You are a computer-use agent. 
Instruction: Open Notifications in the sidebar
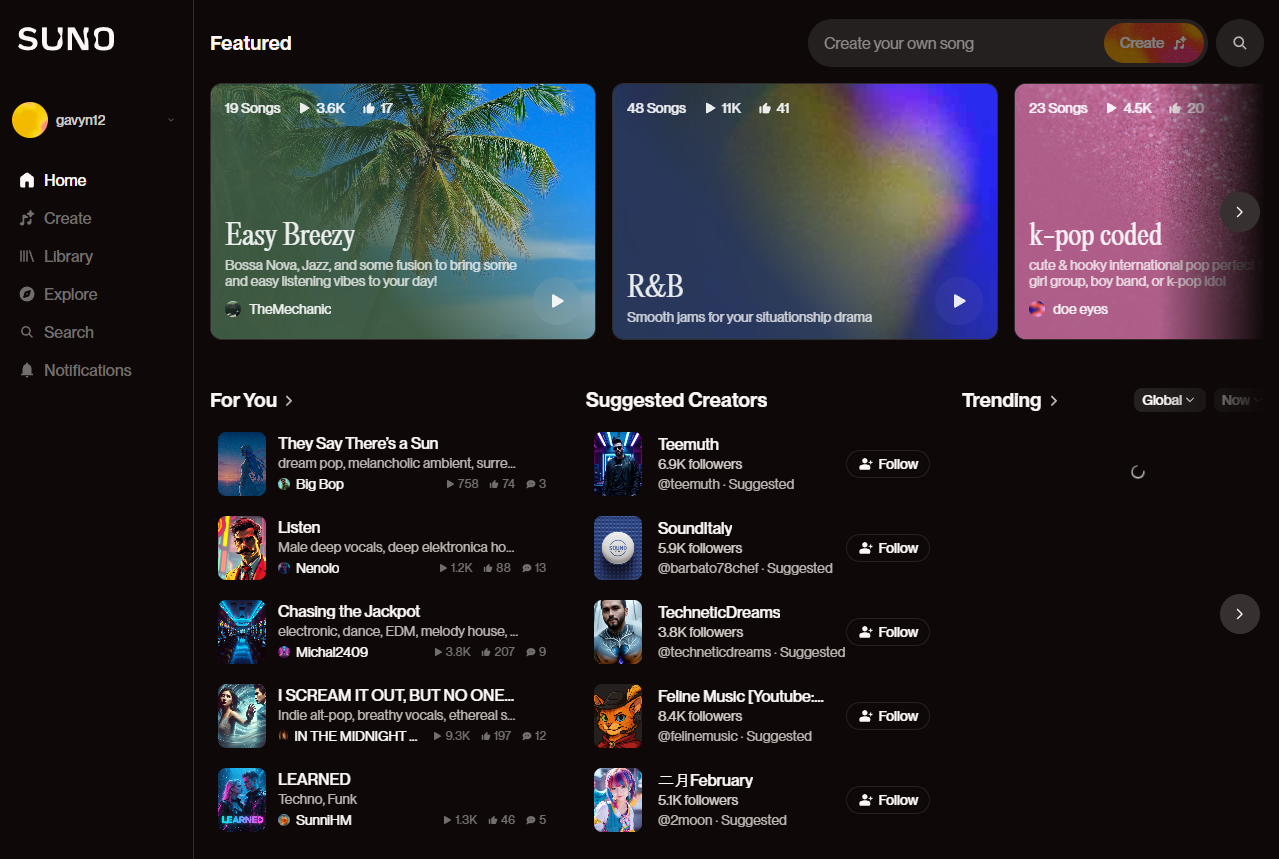[75, 370]
